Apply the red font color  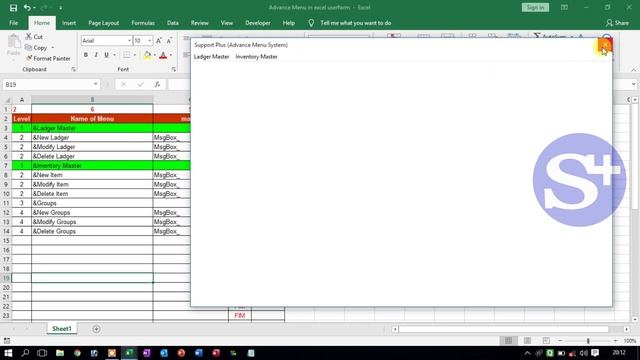click(163, 55)
